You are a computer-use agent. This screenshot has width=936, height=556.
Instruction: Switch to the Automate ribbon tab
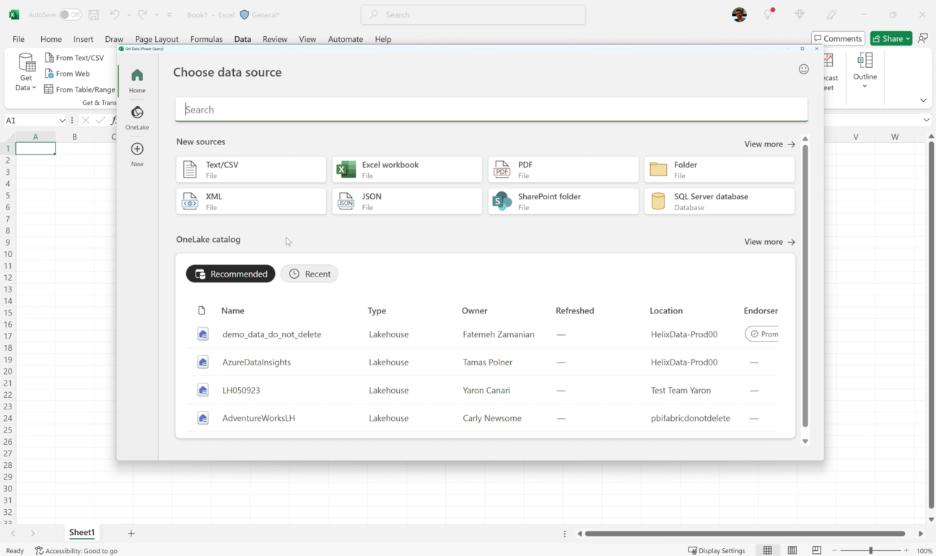point(345,39)
